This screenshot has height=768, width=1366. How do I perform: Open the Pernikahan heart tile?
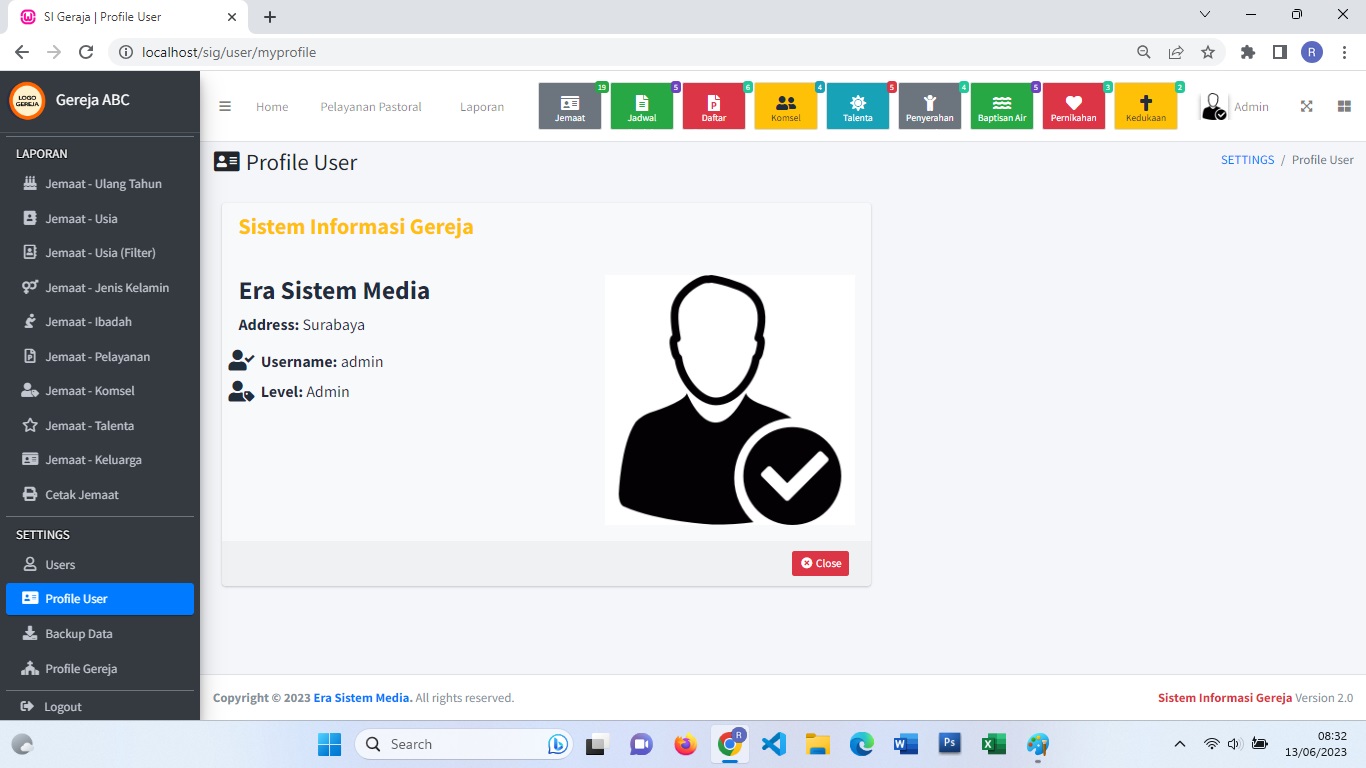point(1074,107)
